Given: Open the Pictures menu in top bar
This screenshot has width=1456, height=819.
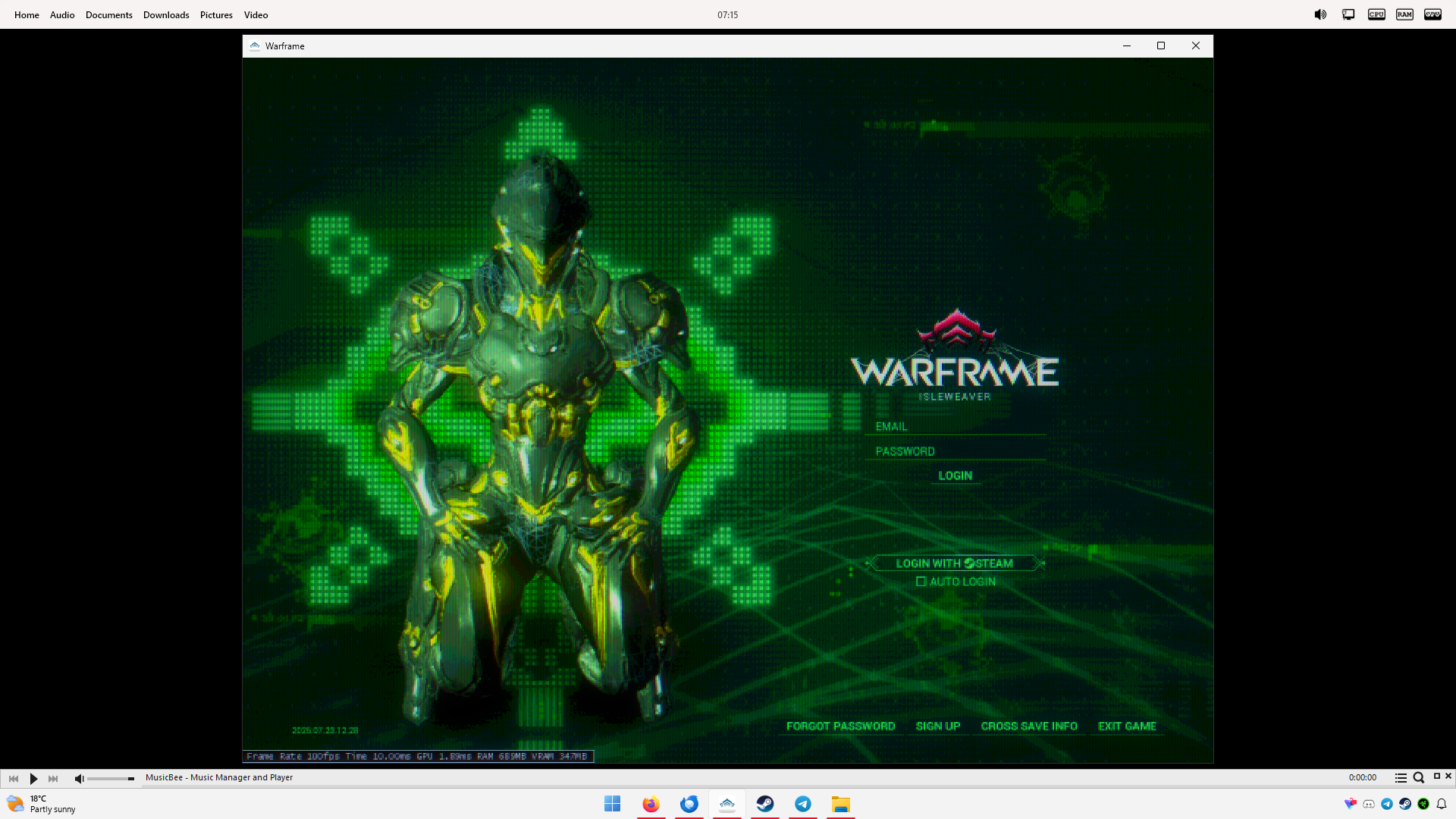Looking at the screenshot, I should coord(216,14).
